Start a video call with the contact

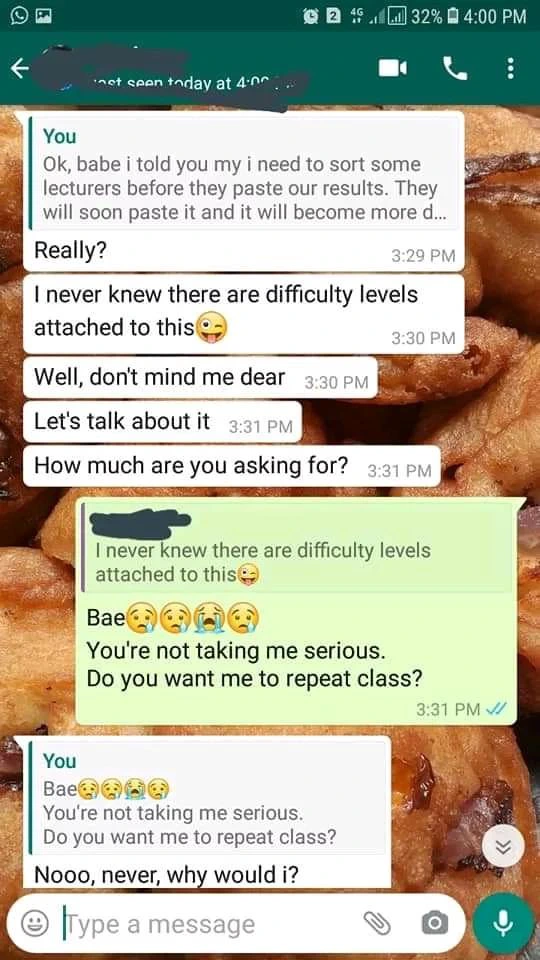[392, 69]
